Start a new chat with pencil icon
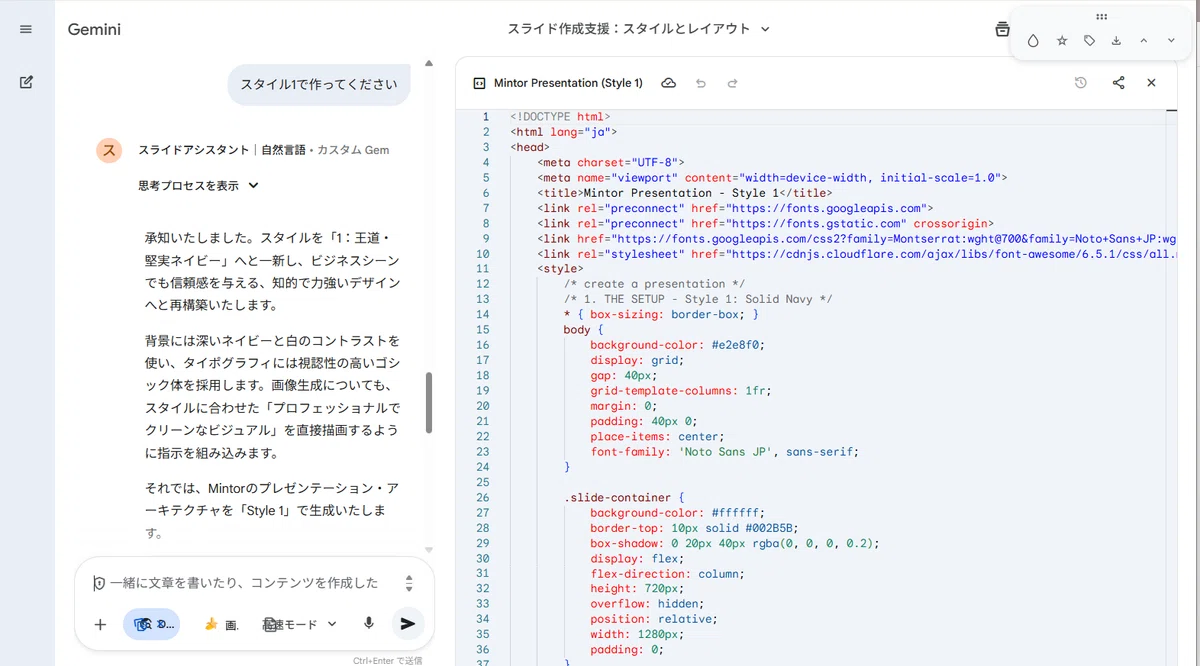This screenshot has width=1200, height=666. (x=26, y=82)
